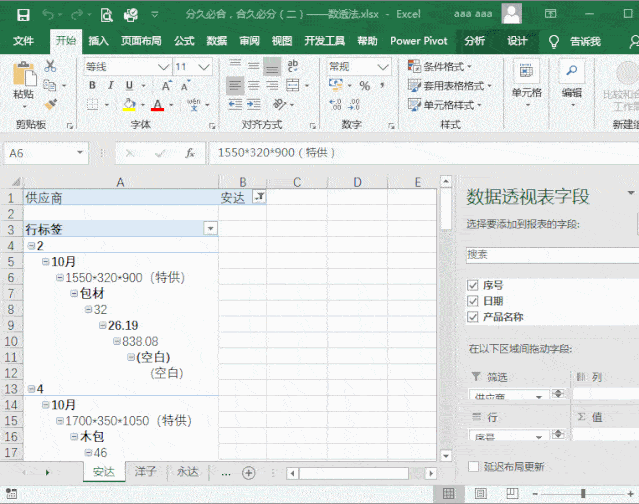The image size is (639, 504).
Task: Uncheck the 序号 field checkbox
Action: 472,285
